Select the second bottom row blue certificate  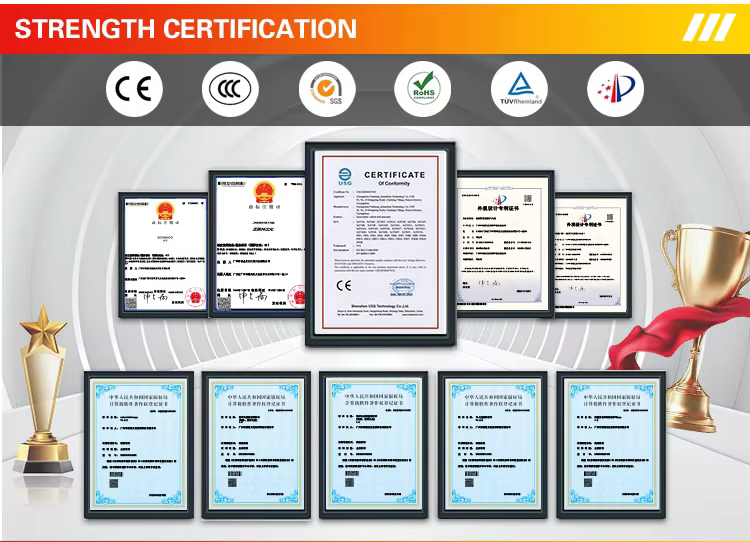(x=256, y=443)
